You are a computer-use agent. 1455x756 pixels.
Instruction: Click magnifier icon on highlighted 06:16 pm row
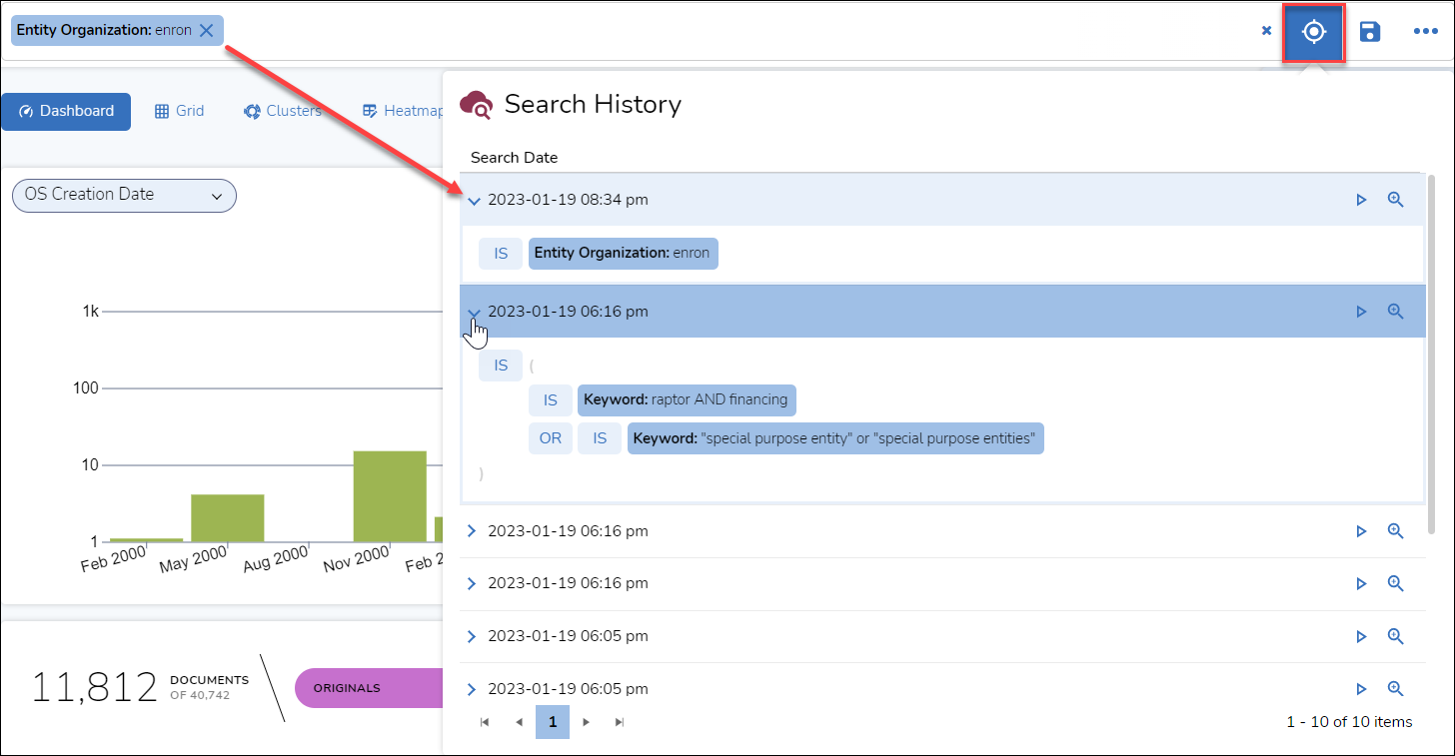pos(1396,311)
